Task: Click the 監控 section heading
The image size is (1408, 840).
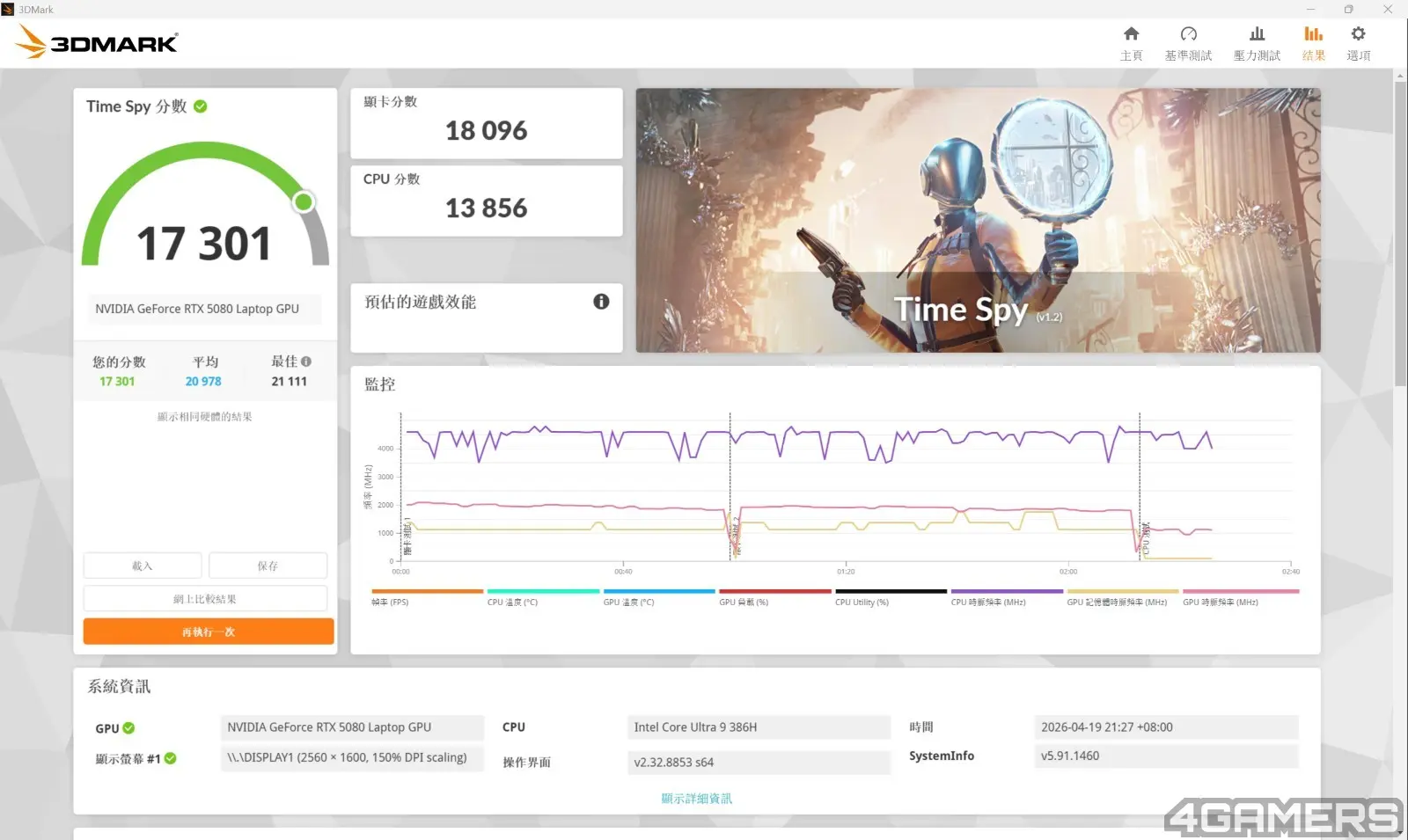Action: click(x=380, y=384)
